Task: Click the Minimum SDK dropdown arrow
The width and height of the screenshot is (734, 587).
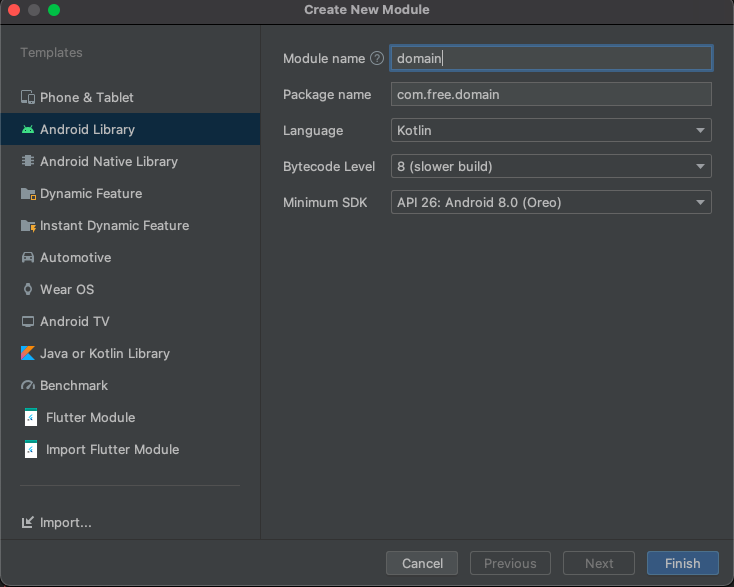Action: [700, 203]
